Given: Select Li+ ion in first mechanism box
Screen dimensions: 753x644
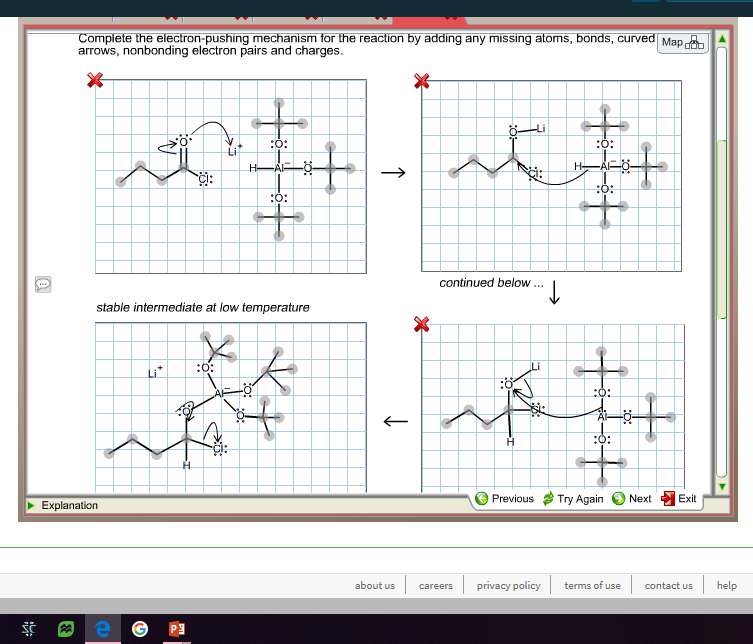Looking at the screenshot, I should pyautogui.click(x=234, y=151).
